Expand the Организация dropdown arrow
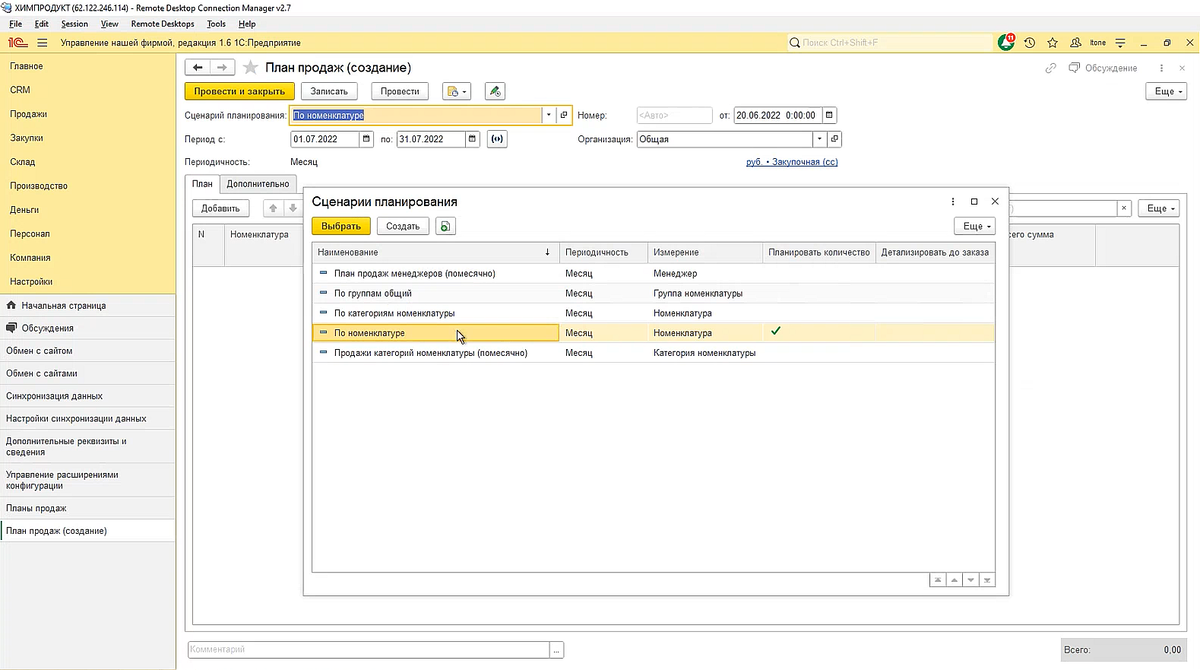This screenshot has width=1200, height=670. 821,139
